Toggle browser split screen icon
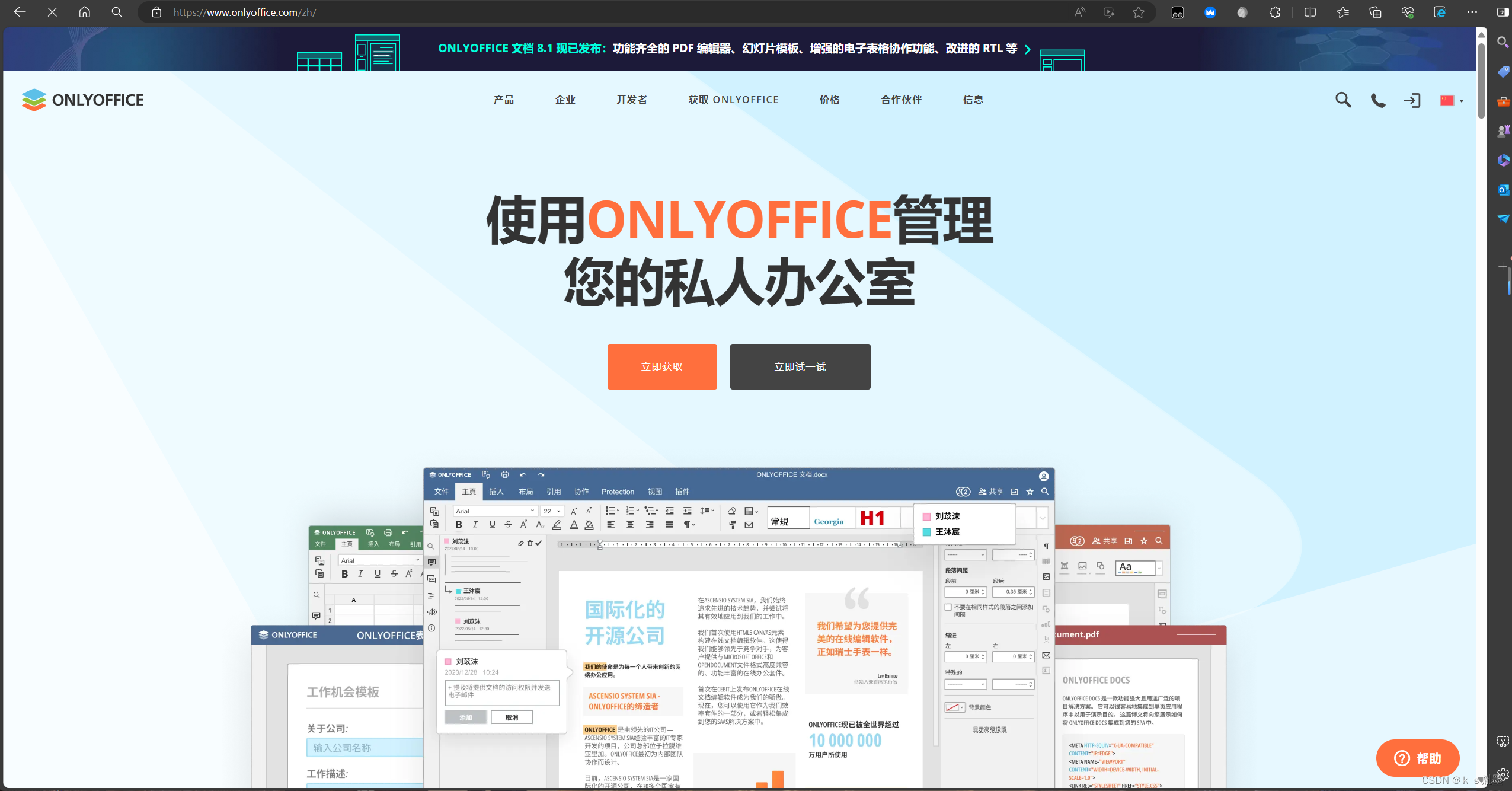This screenshot has width=1512, height=791. click(x=1310, y=12)
